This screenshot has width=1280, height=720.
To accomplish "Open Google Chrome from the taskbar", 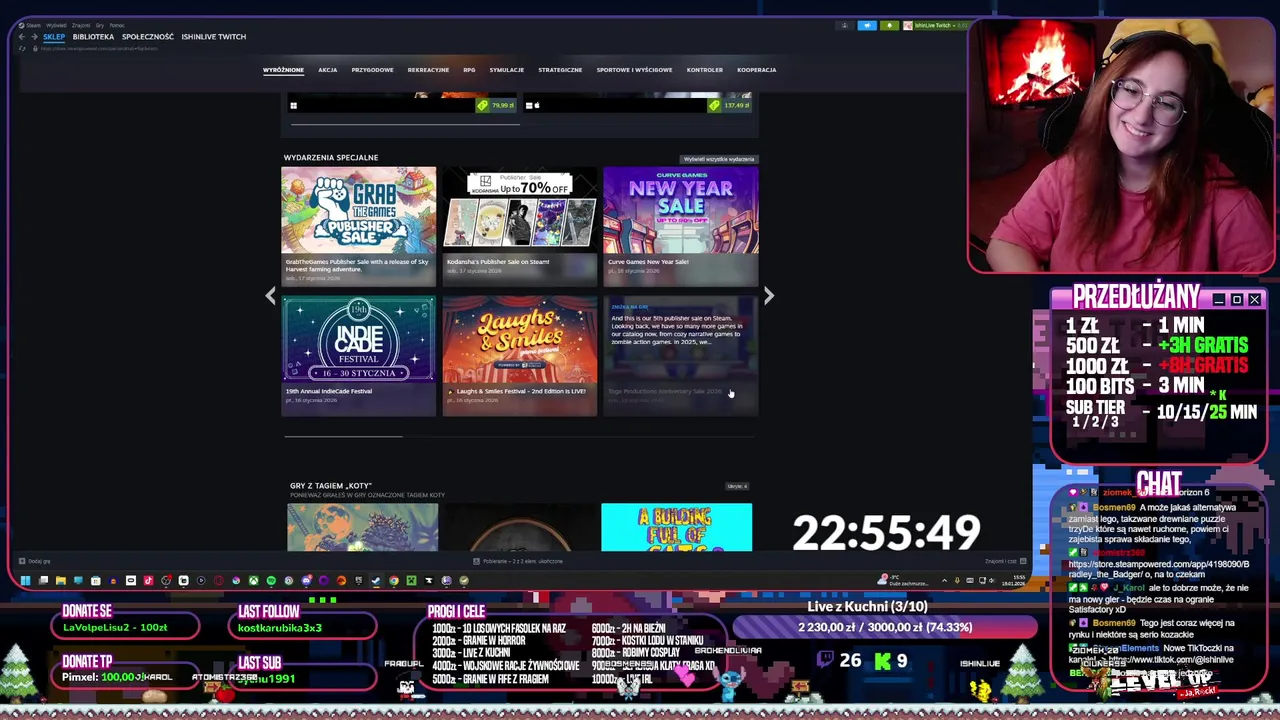I will tap(393, 580).
